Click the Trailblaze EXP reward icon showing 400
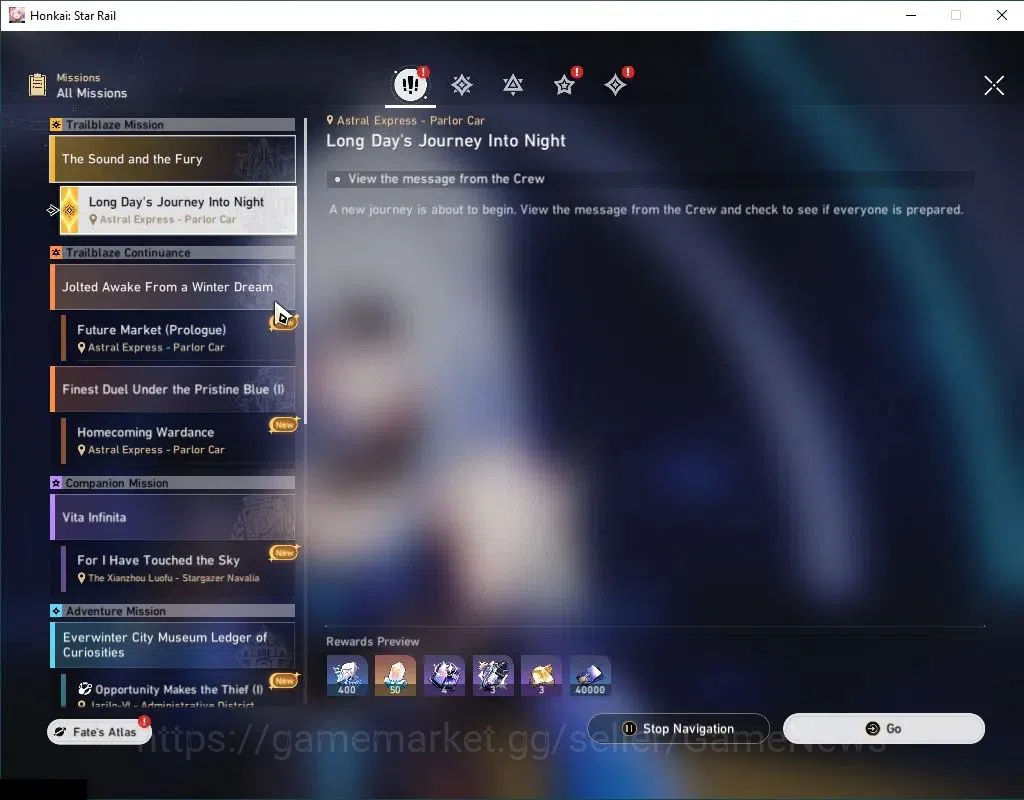The height and width of the screenshot is (800, 1024). pos(347,675)
